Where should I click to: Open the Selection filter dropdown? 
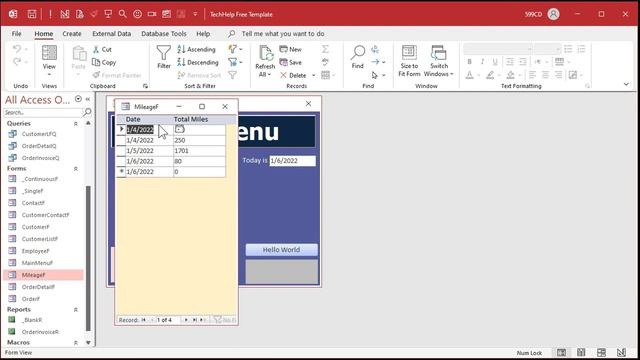[236, 49]
